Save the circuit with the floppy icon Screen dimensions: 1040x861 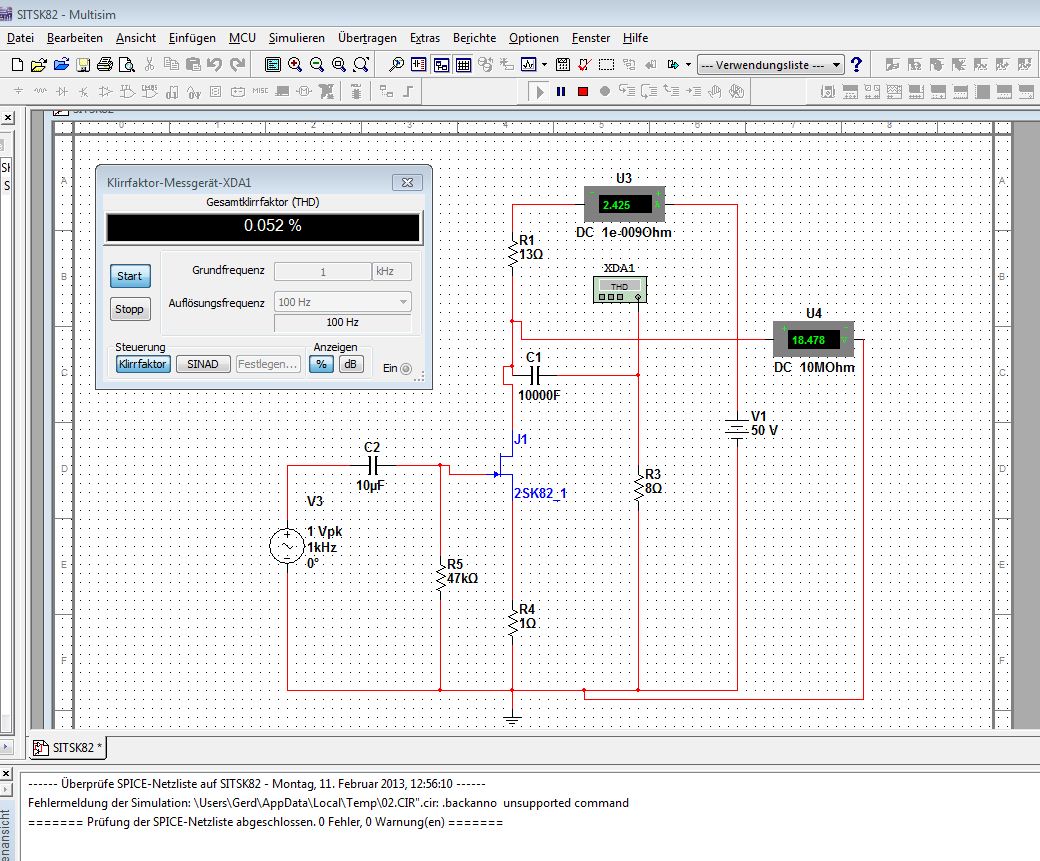[x=83, y=64]
